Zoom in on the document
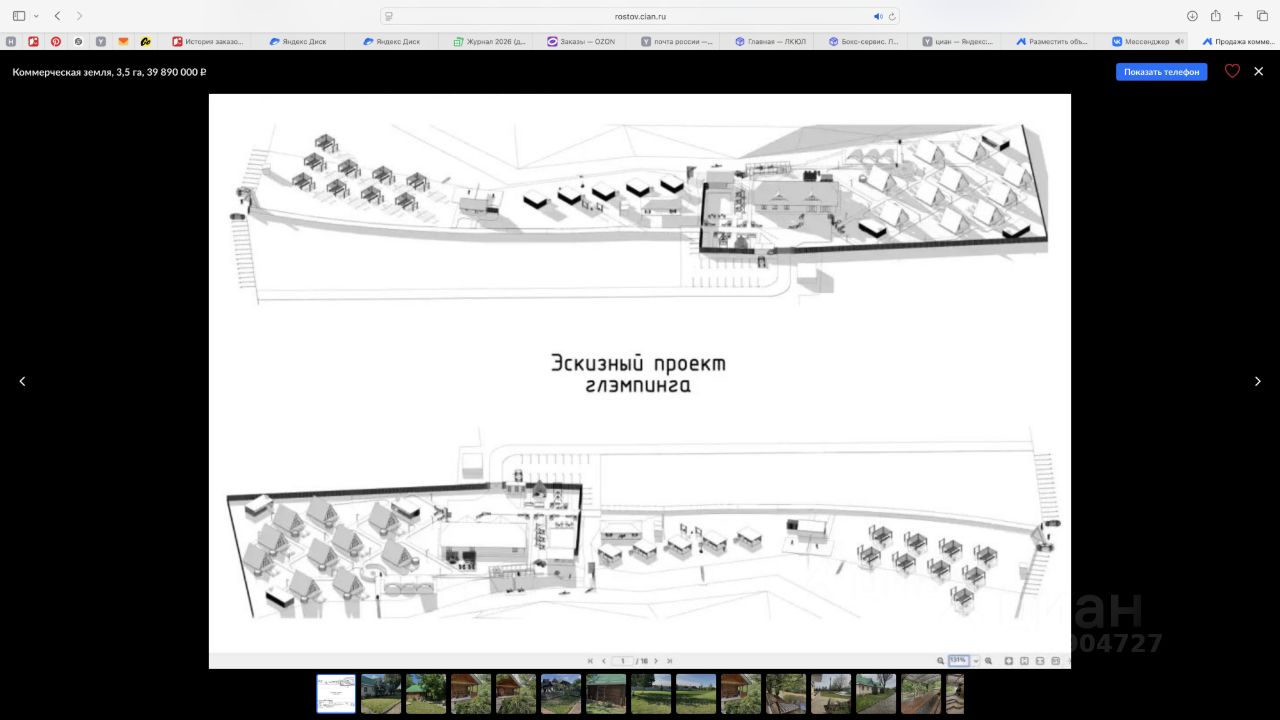 click(988, 661)
